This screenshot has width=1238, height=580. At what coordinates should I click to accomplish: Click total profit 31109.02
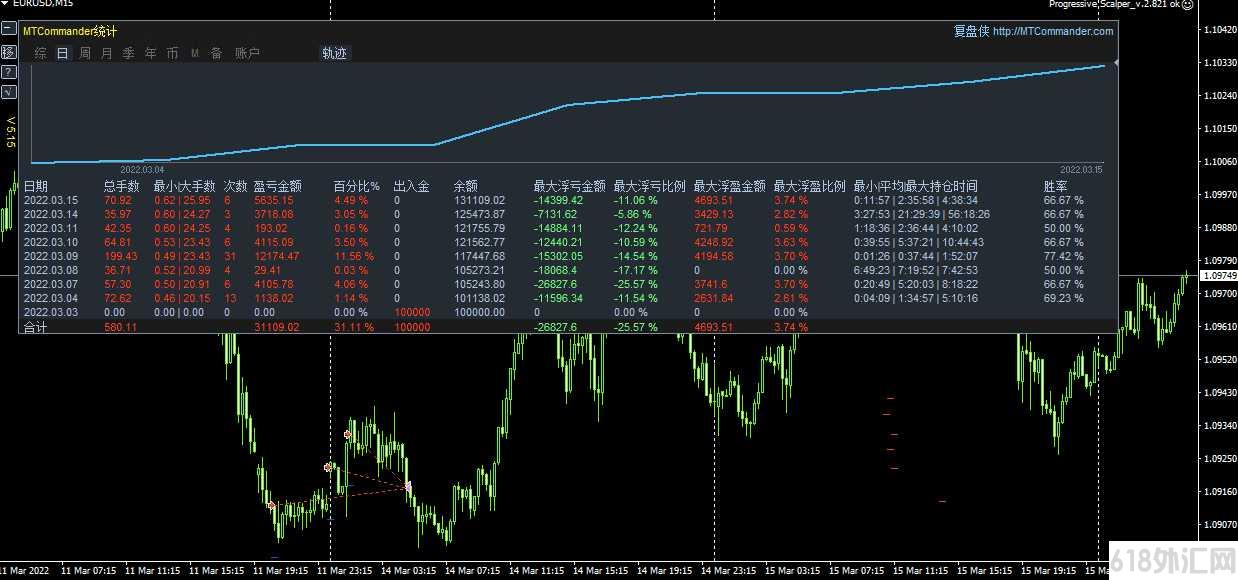[x=276, y=327]
